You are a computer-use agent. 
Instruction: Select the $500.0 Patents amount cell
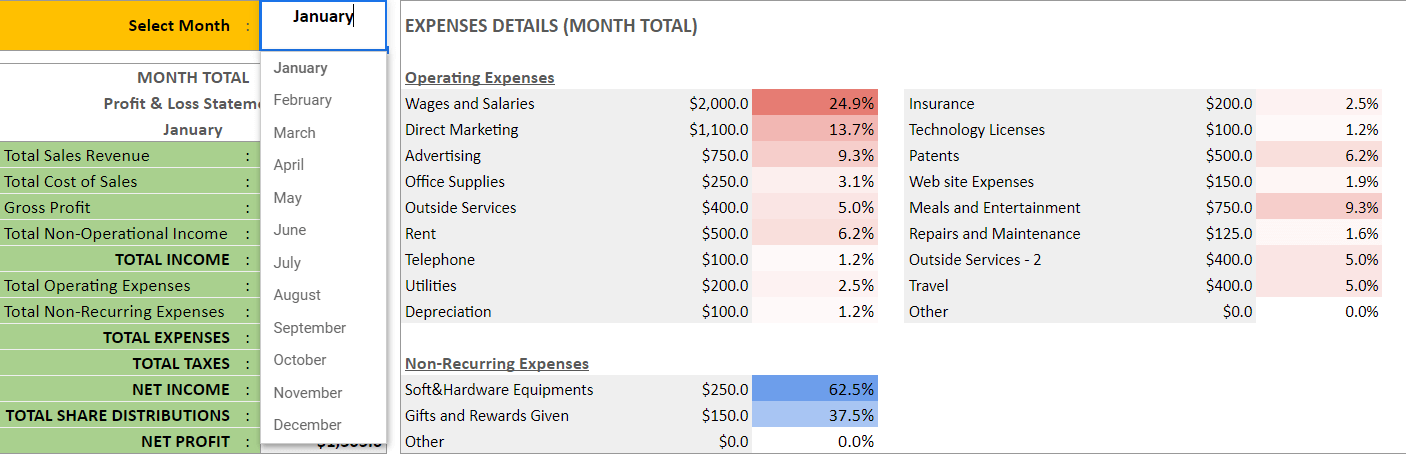(x=1229, y=156)
